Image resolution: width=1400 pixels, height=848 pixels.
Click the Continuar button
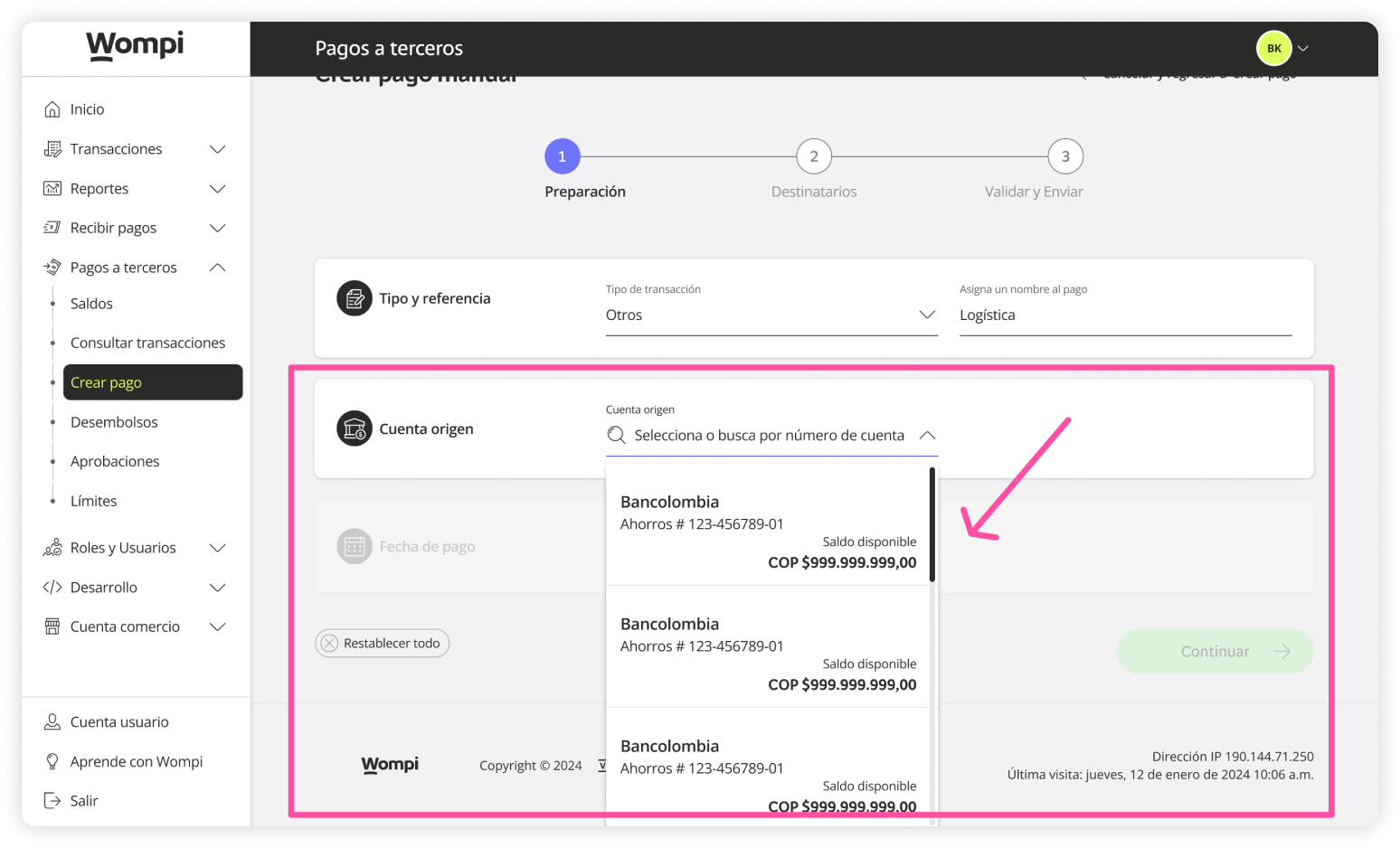tap(1215, 651)
